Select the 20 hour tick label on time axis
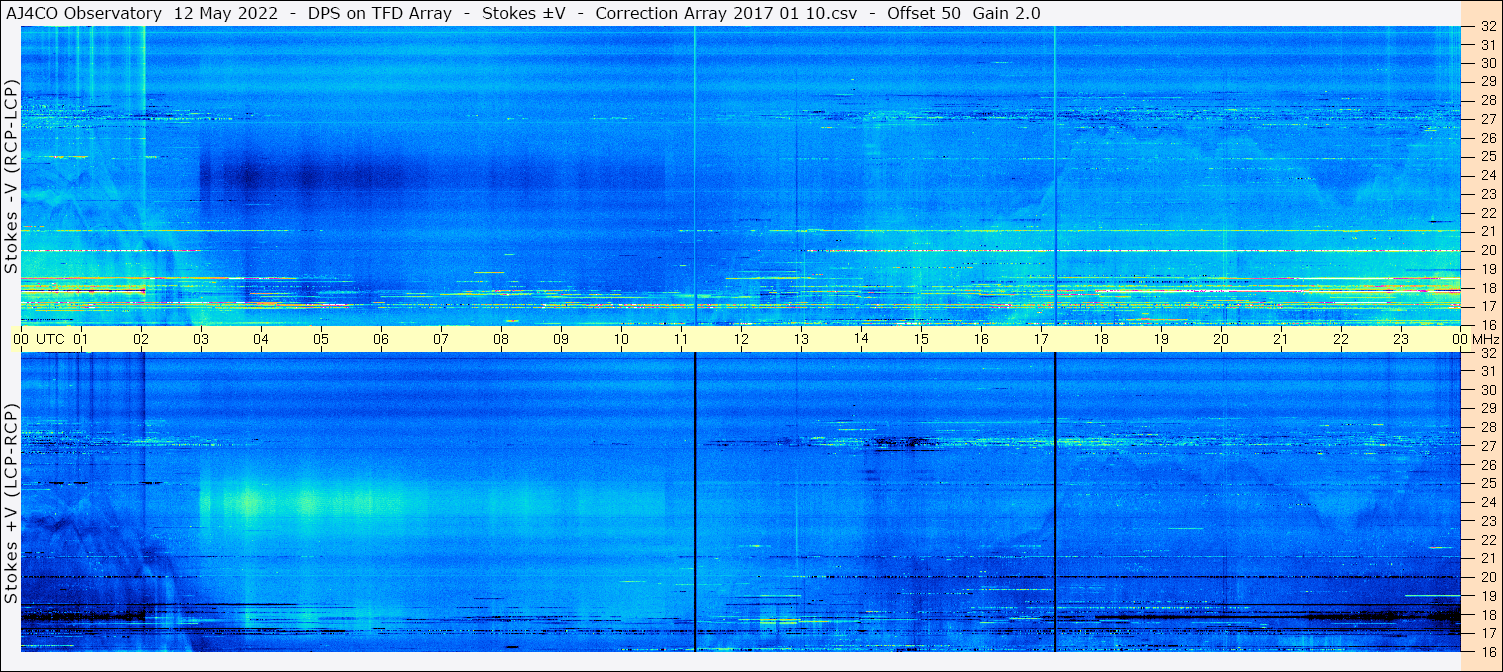 [x=1221, y=339]
